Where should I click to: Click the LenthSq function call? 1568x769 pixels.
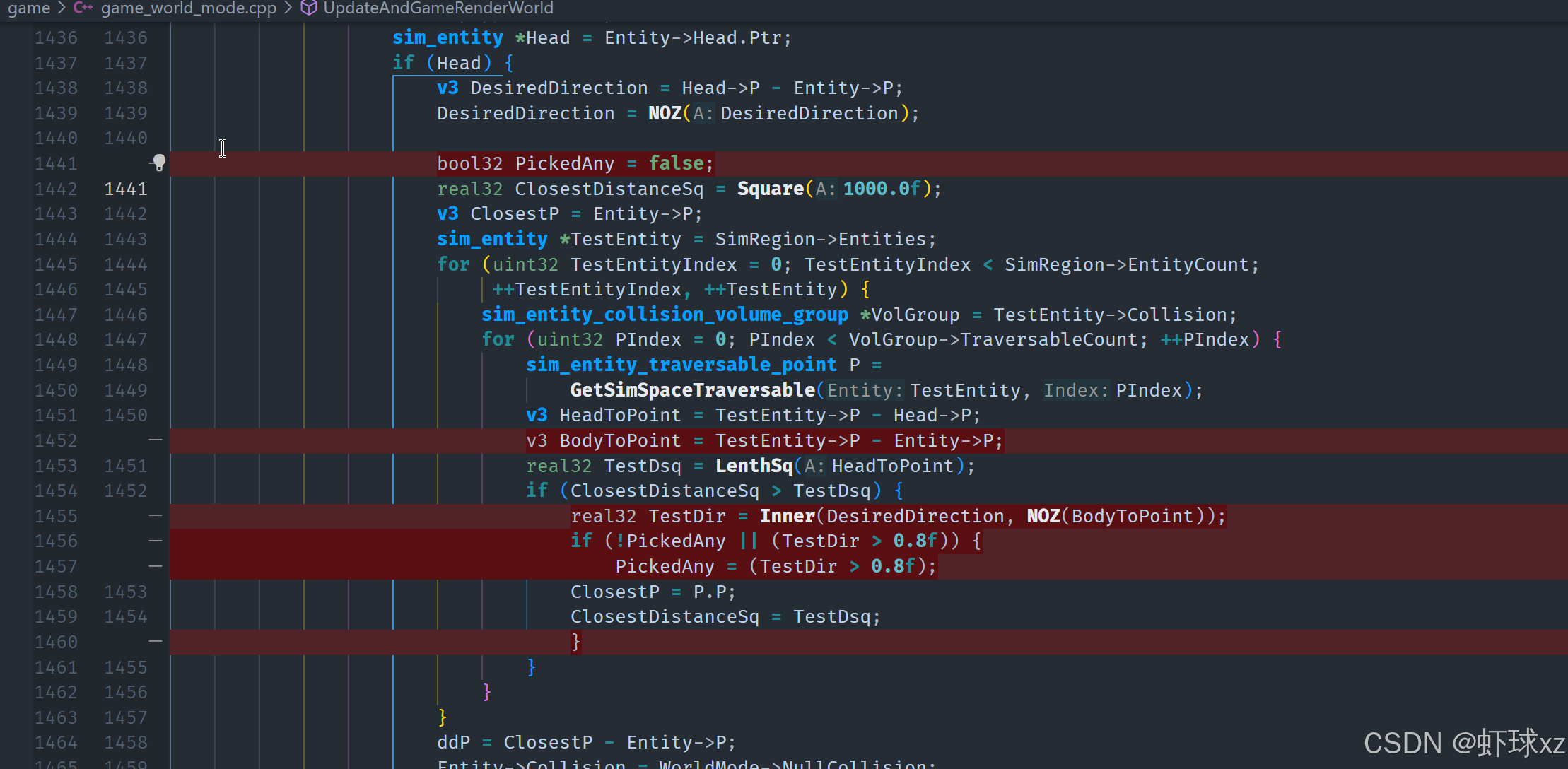(x=754, y=466)
